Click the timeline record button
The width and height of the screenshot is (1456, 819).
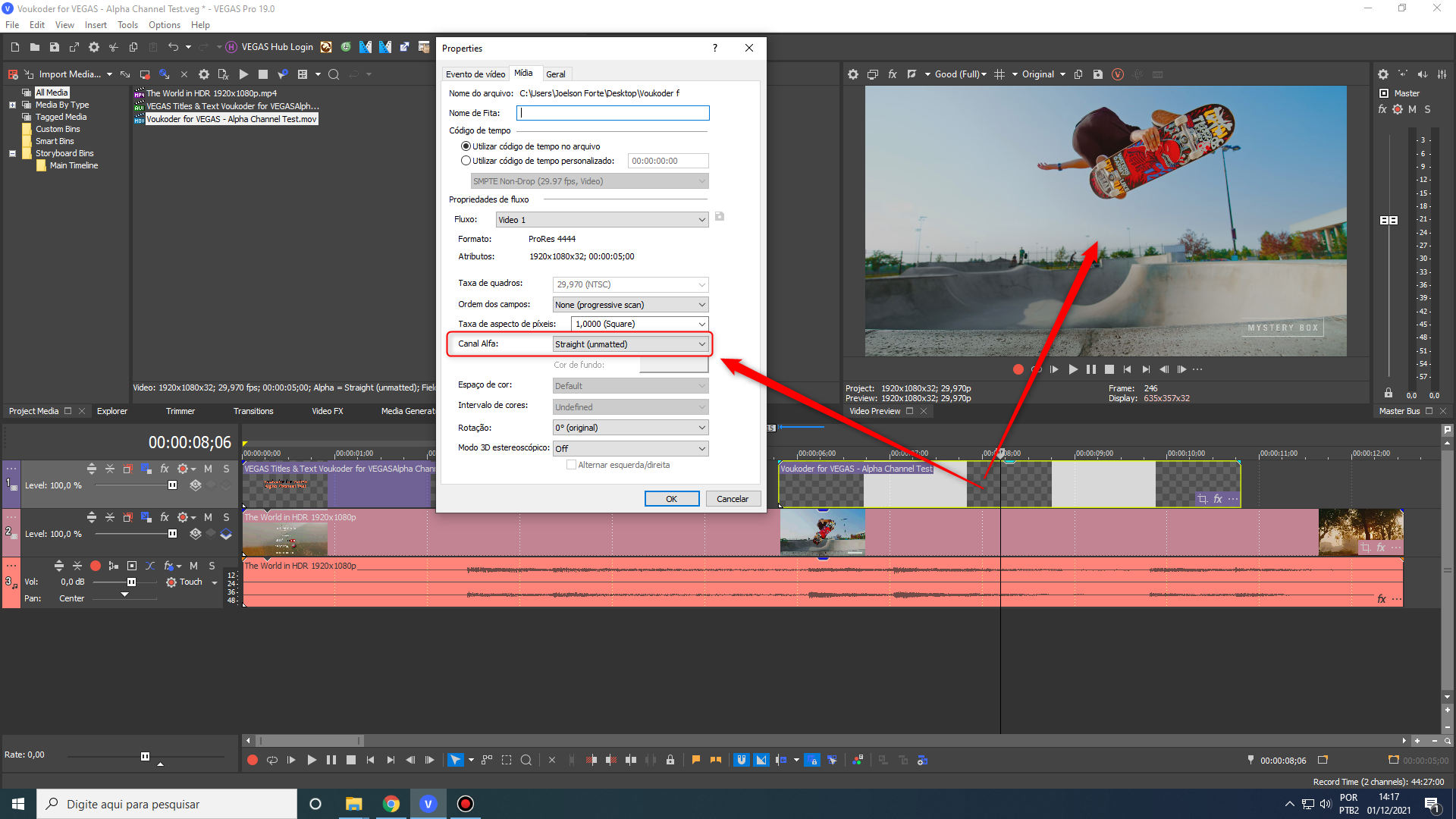coord(253,760)
